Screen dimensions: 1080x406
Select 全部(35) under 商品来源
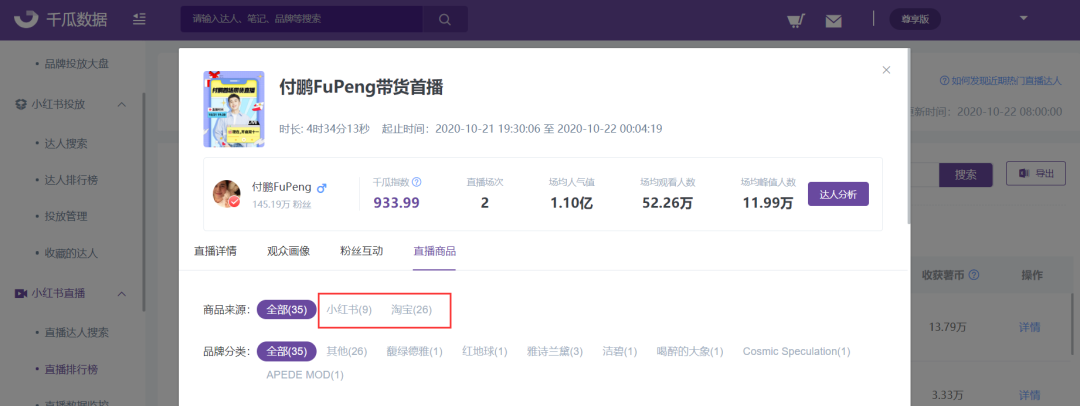[287, 309]
